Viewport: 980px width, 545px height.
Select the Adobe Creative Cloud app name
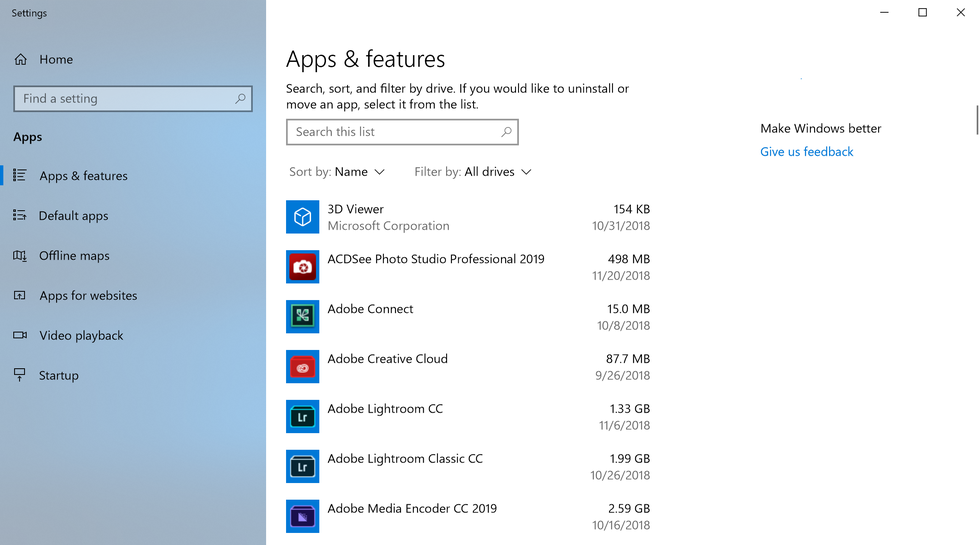388,359
